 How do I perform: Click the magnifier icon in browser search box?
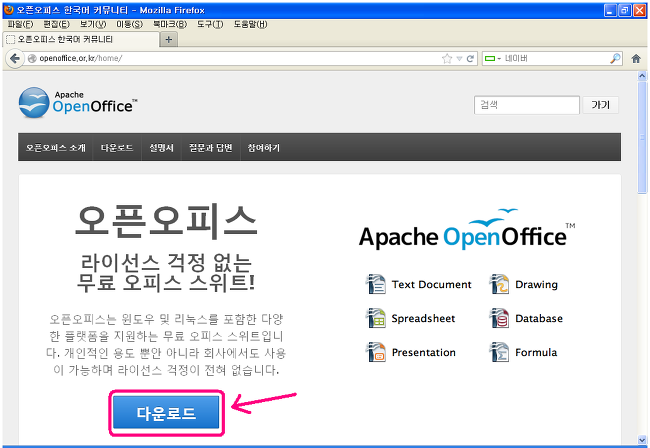615,58
